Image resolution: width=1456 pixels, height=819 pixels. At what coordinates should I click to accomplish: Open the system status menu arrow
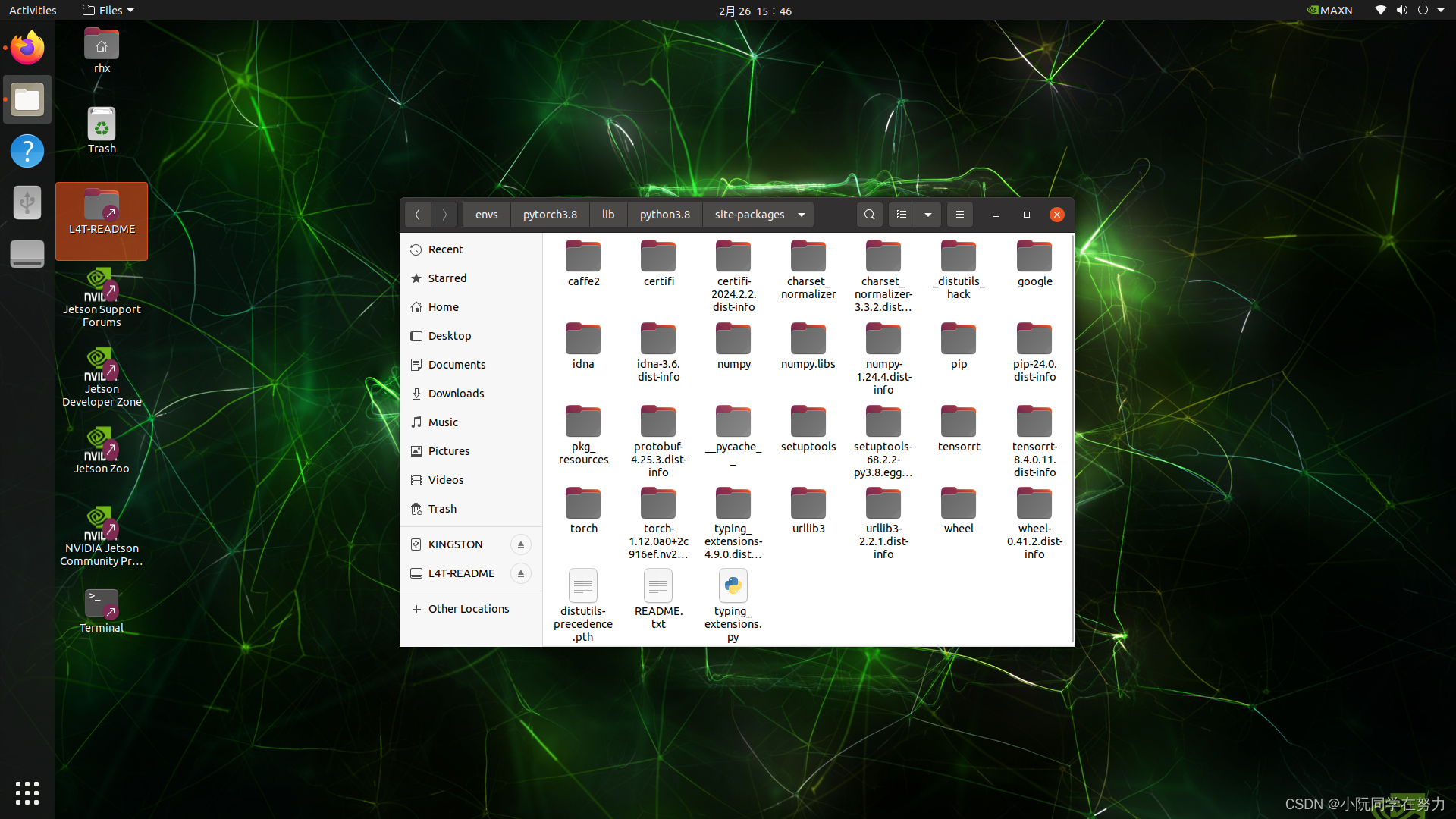(x=1441, y=11)
